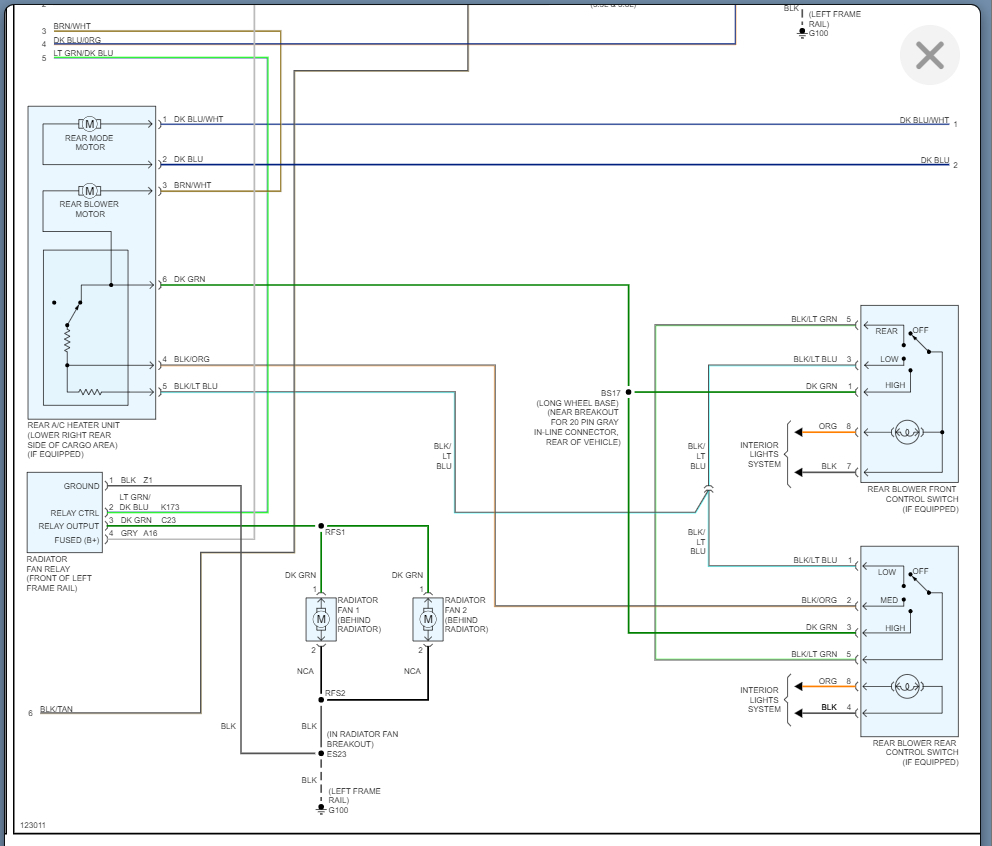Click the Rear Blower Motor symbol

pos(90,190)
